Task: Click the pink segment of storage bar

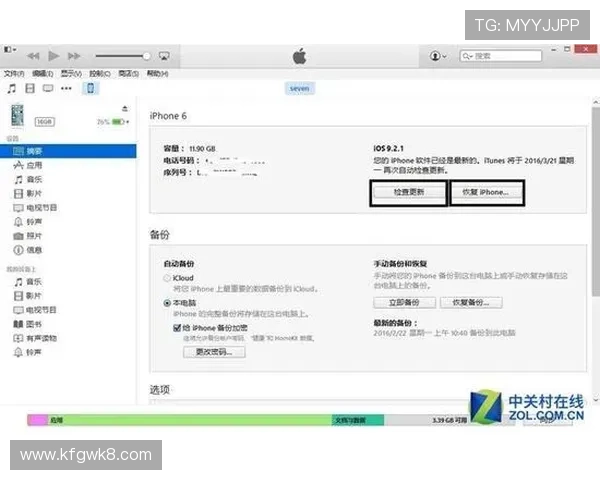Action: coord(37,420)
